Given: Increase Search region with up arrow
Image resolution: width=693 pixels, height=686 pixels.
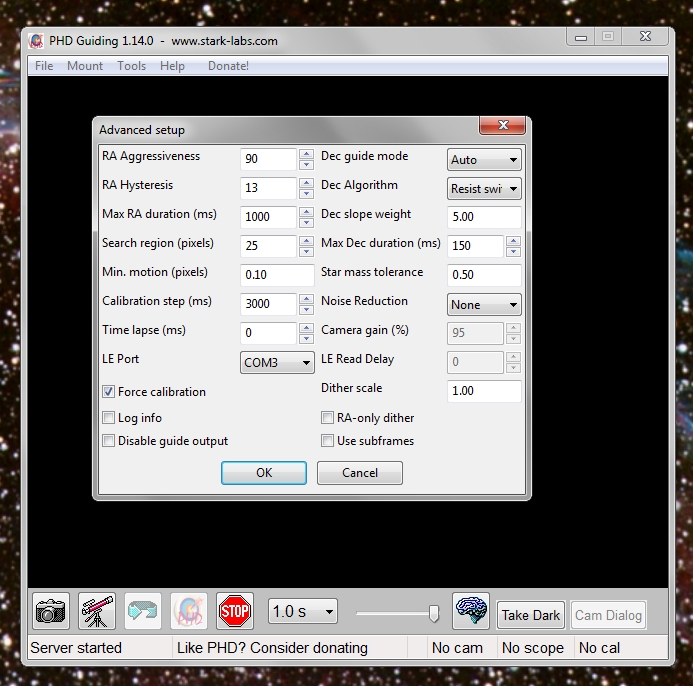Looking at the screenshot, I should [x=306, y=241].
